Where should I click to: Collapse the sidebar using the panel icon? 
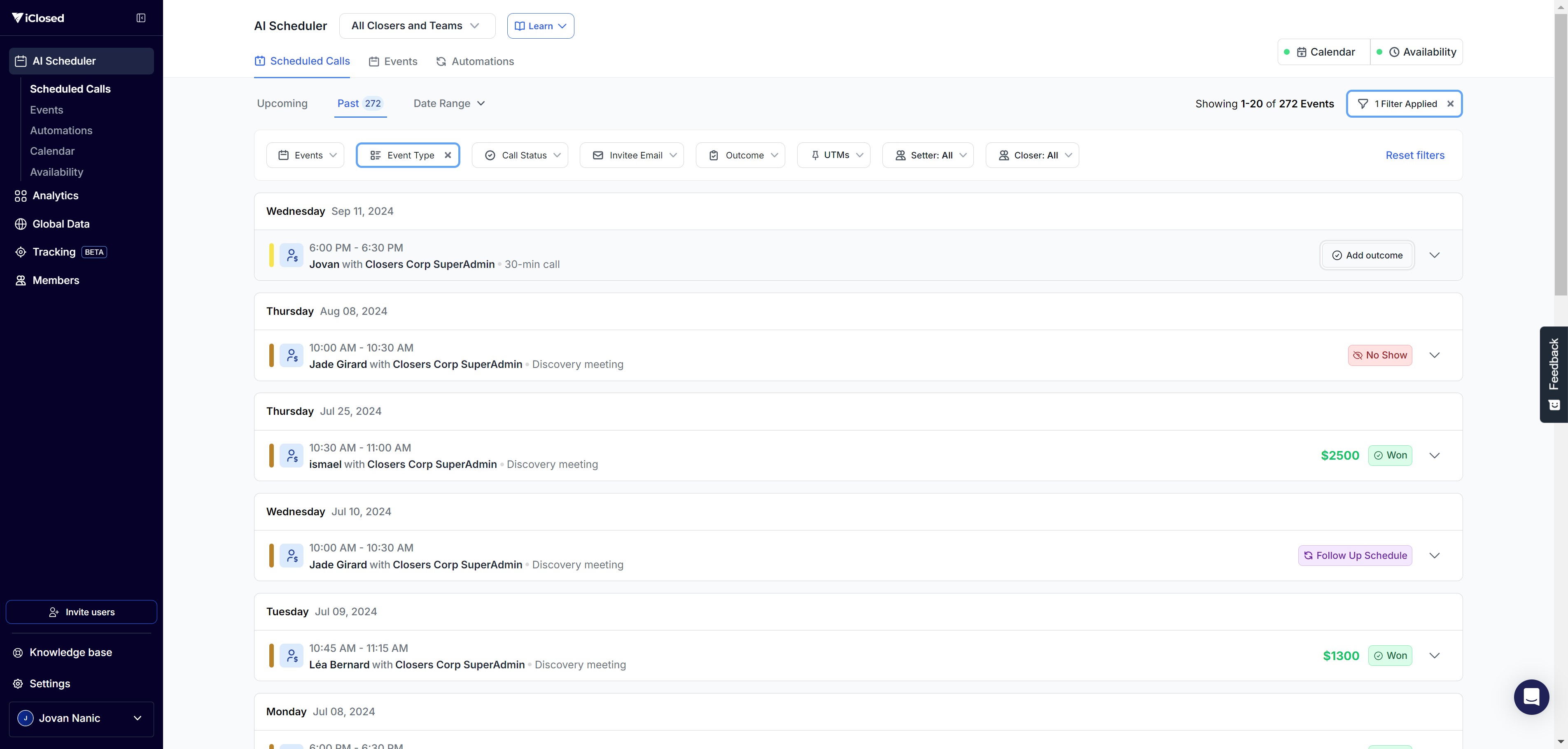140,18
